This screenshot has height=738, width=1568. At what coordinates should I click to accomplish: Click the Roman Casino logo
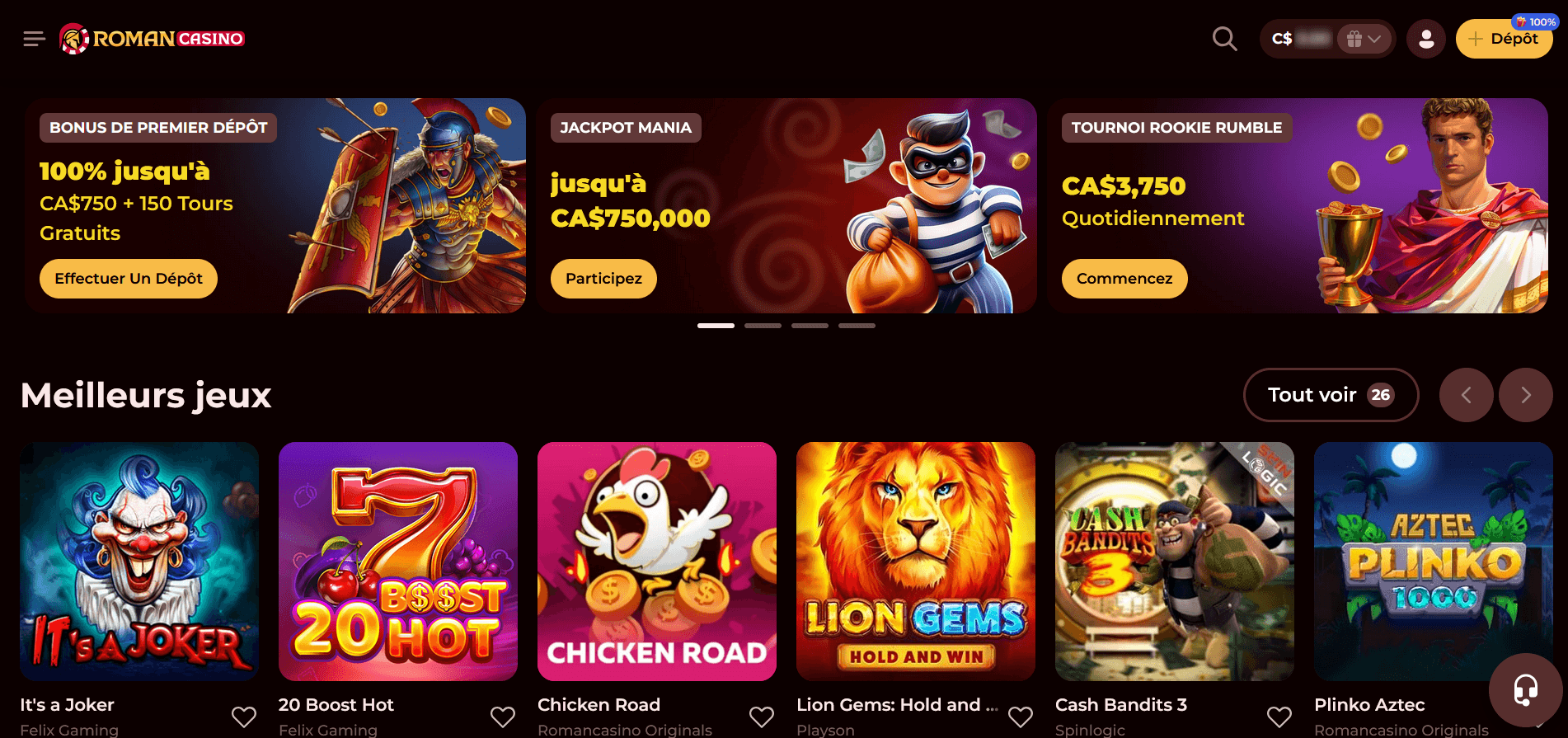pos(152,39)
